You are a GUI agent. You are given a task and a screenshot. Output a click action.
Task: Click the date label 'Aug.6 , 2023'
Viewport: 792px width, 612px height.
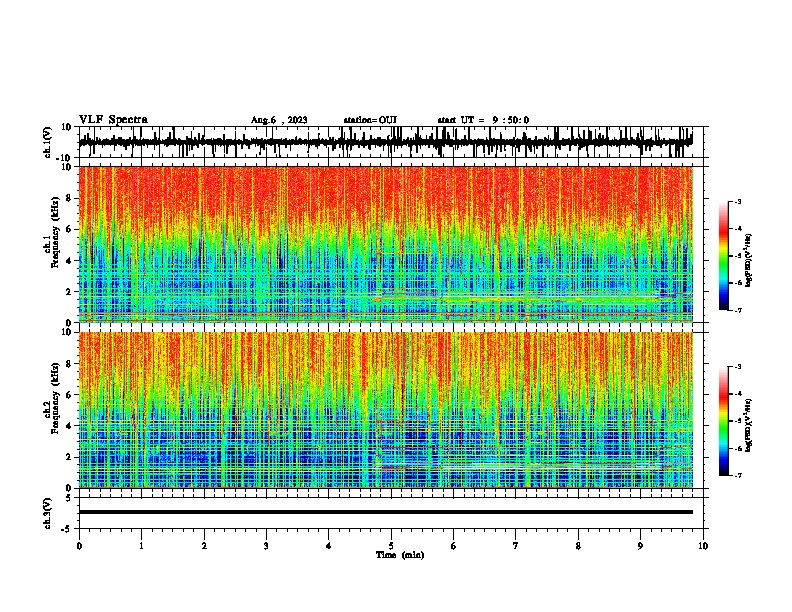pyautogui.click(x=279, y=120)
